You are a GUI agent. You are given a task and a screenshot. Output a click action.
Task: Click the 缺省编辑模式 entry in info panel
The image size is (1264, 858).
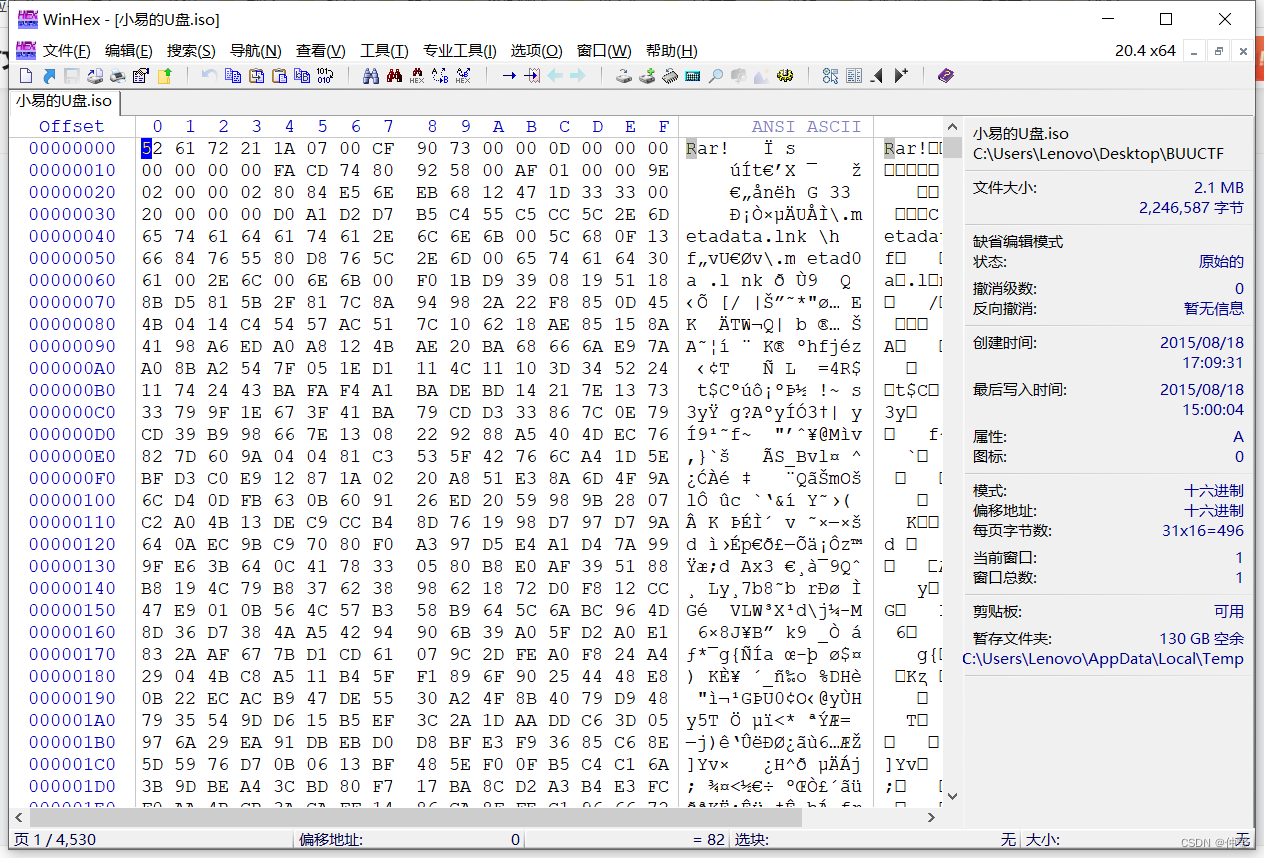point(1018,242)
